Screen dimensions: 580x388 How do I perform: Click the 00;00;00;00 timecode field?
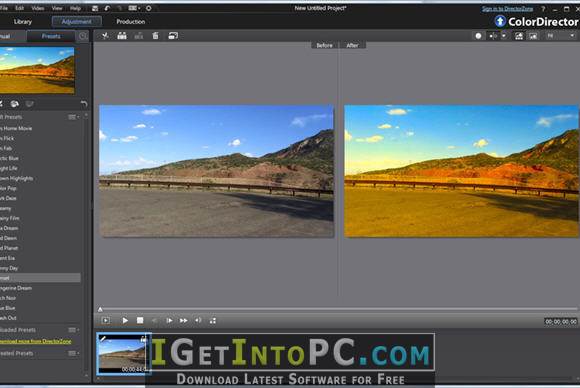click(561, 321)
